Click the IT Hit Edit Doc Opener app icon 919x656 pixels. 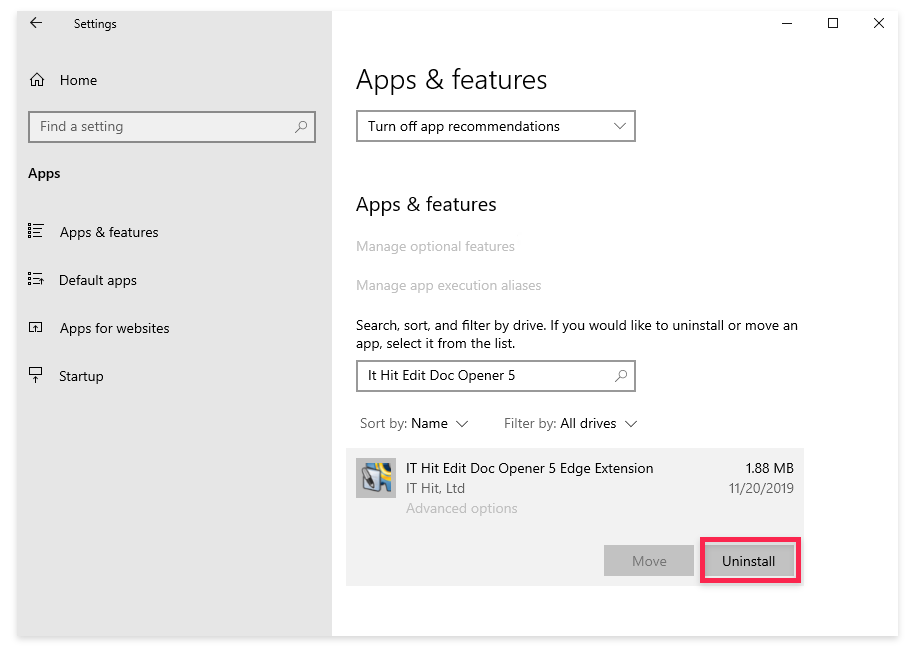pyautogui.click(x=376, y=478)
